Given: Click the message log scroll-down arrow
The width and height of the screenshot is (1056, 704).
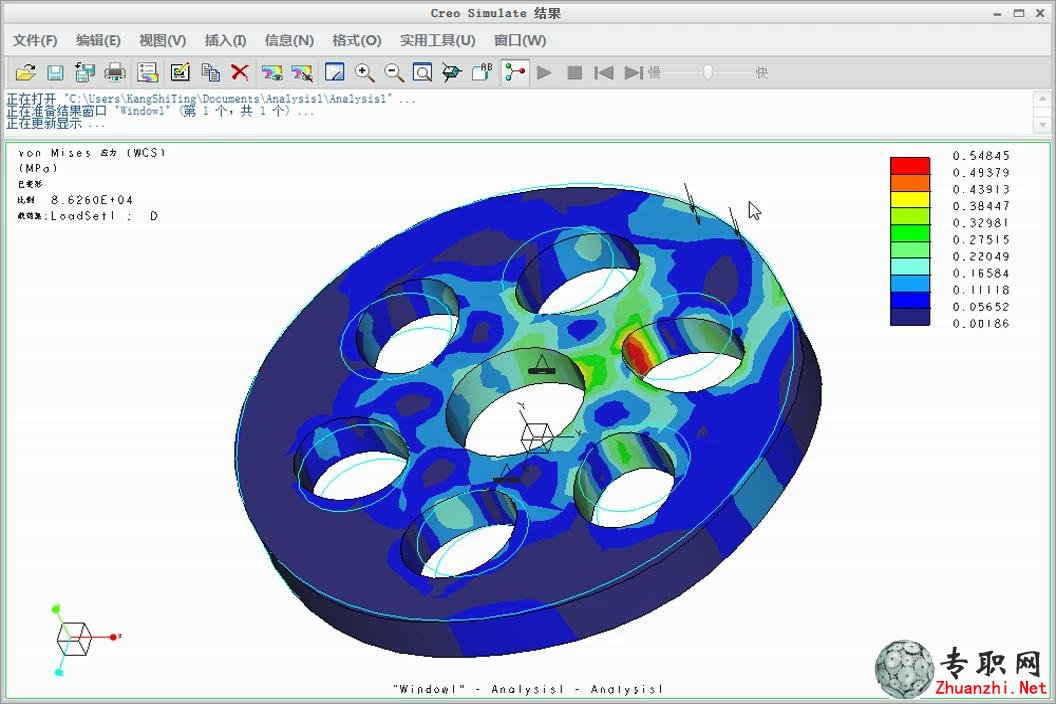Looking at the screenshot, I should point(1042,125).
